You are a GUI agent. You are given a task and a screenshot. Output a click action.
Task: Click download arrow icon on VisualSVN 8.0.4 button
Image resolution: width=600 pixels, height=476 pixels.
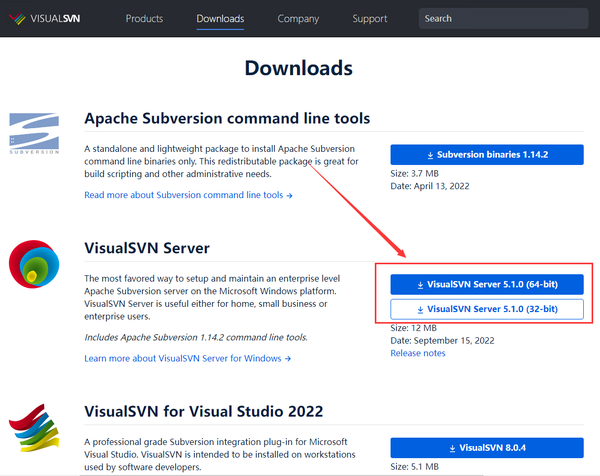click(x=452, y=448)
